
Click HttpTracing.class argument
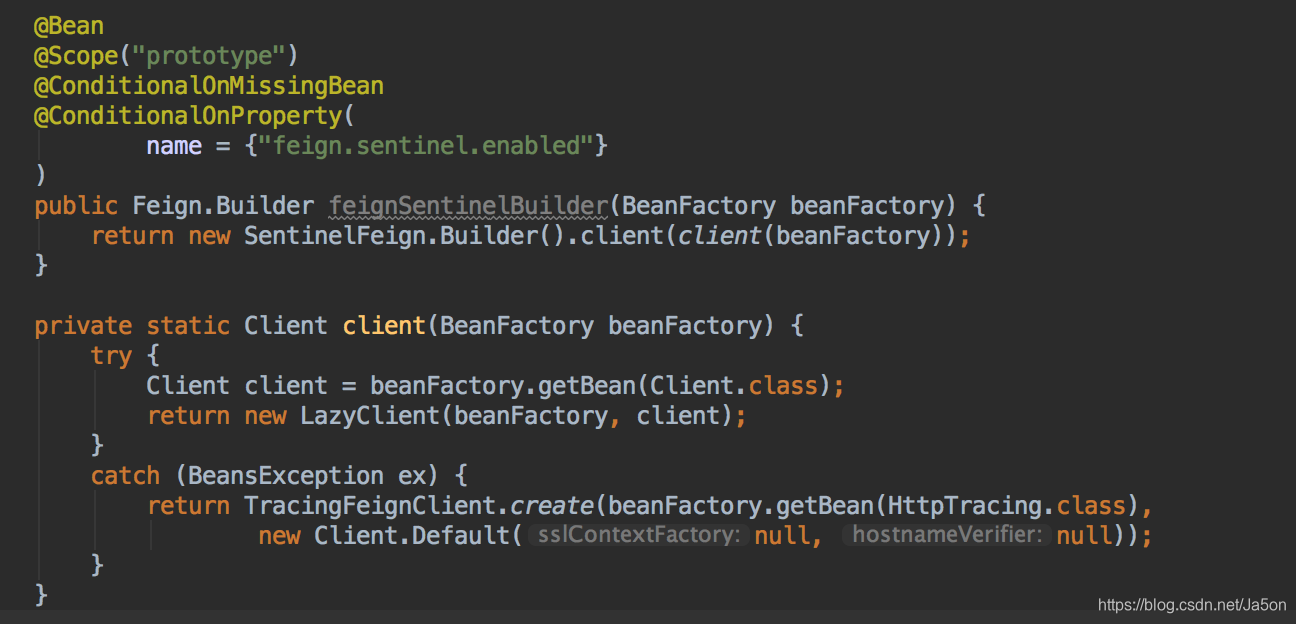[1007, 506]
